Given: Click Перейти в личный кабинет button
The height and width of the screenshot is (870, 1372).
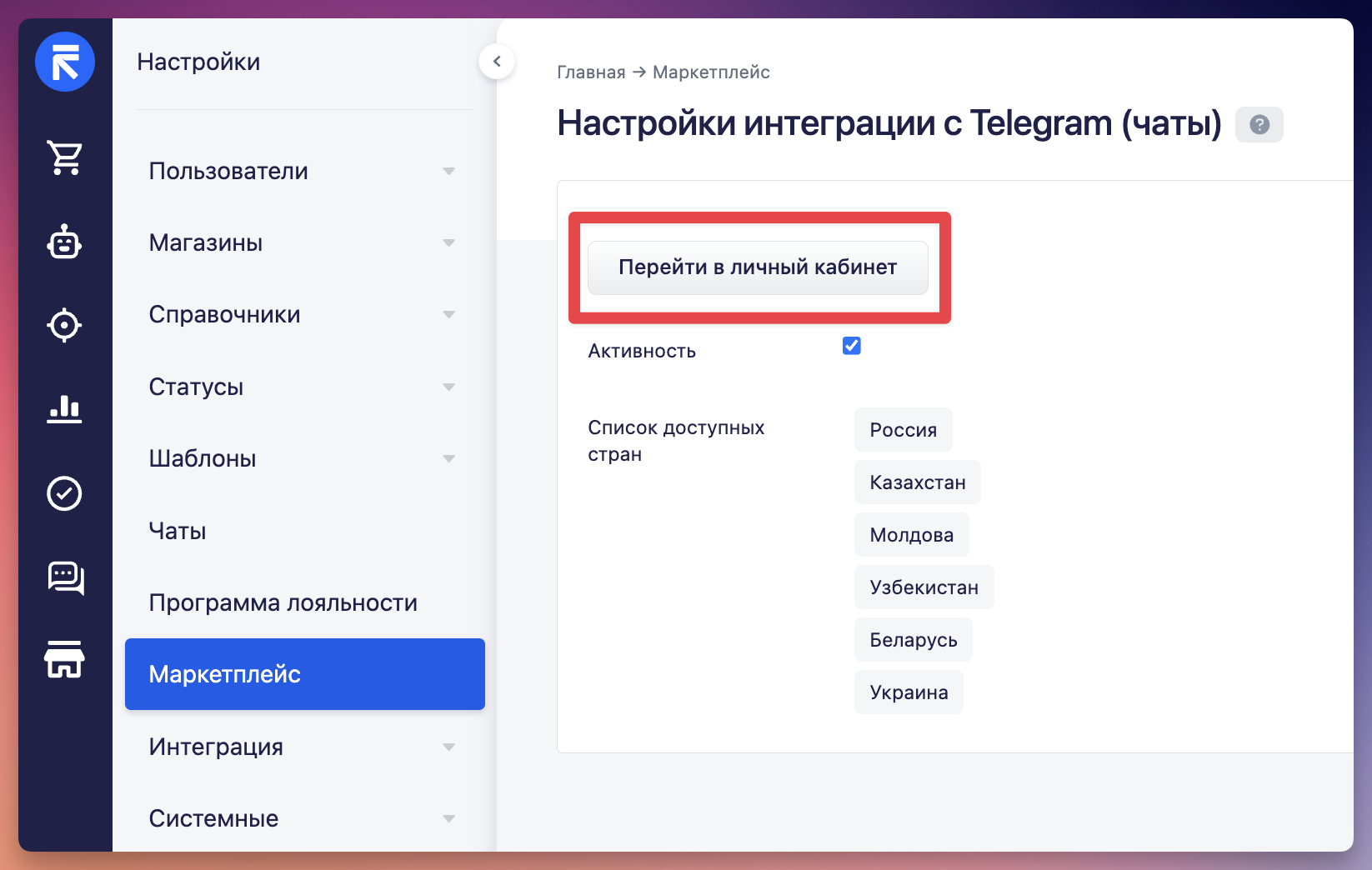Looking at the screenshot, I should (x=758, y=267).
